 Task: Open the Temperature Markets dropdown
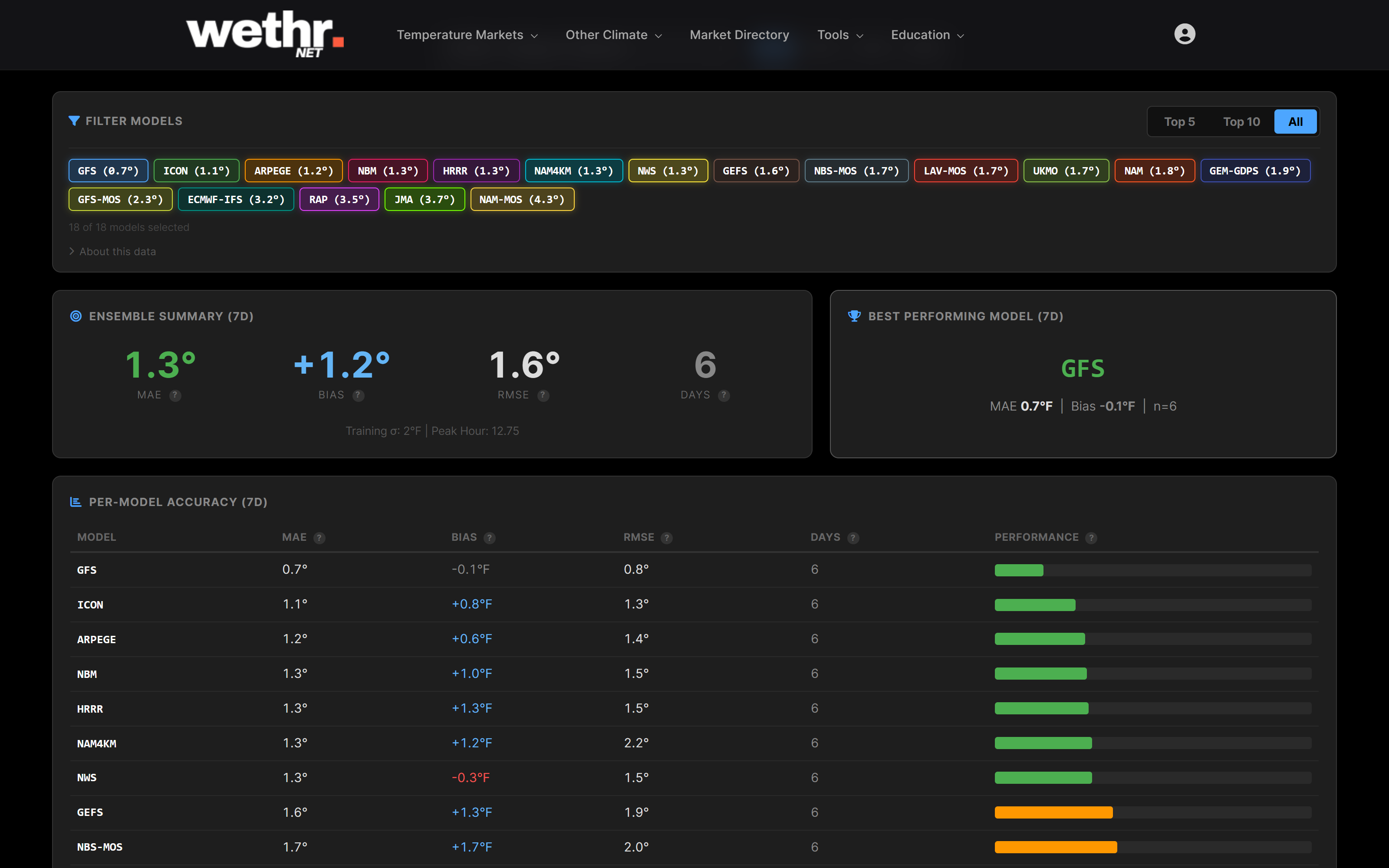[467, 34]
